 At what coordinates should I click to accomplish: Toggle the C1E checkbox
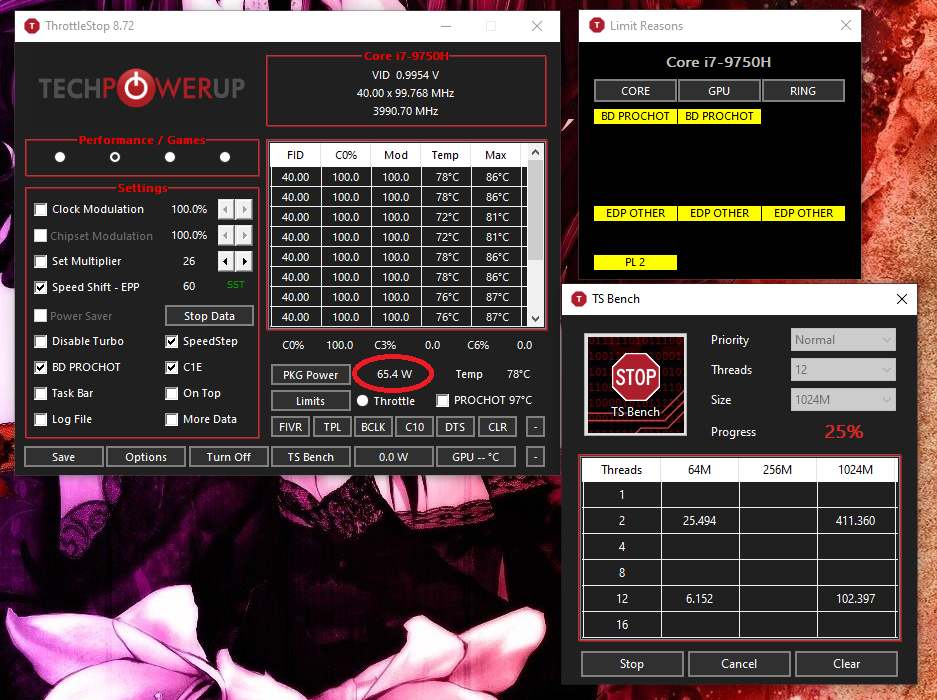point(172,367)
